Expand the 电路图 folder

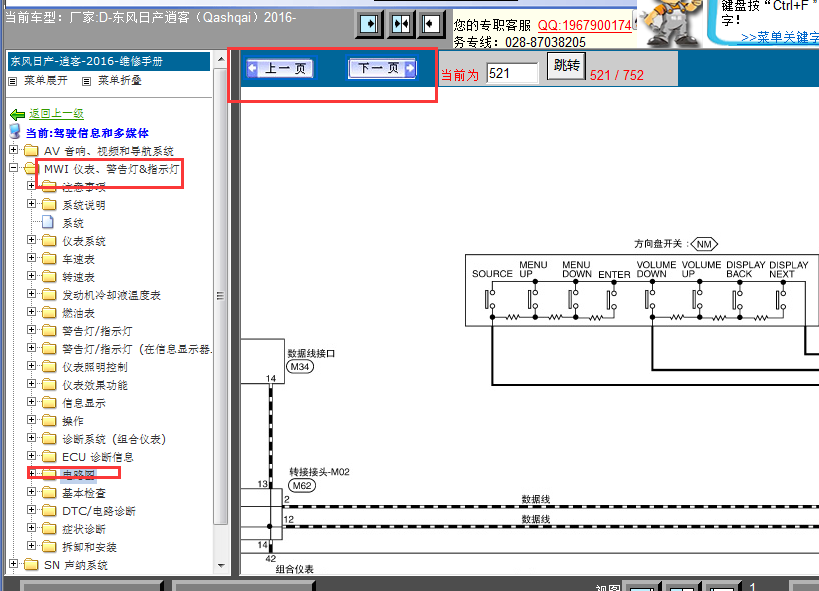coord(31,473)
